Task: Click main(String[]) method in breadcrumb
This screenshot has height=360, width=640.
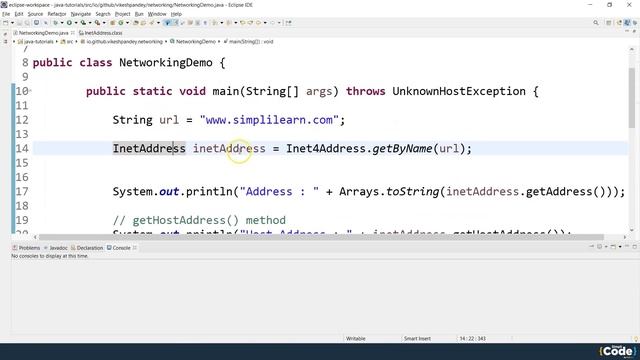Action: click(248, 42)
